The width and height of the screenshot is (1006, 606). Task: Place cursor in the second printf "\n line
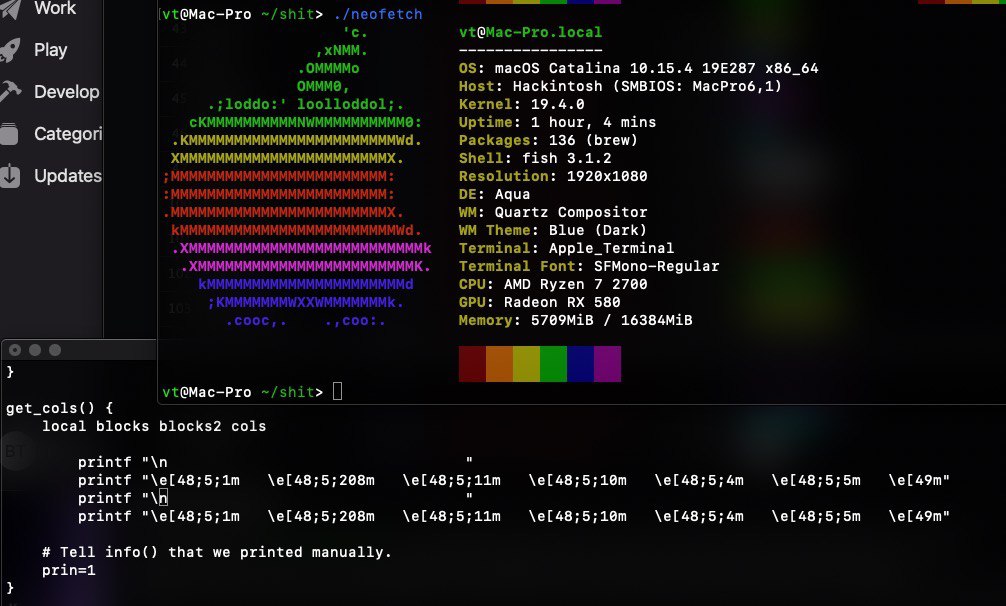[276, 498]
